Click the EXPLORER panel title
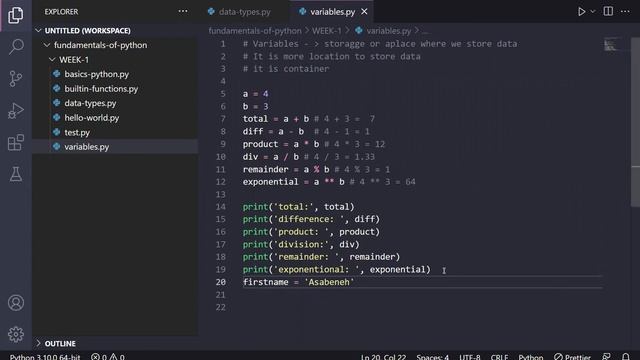This screenshot has width=640, height=360. pos(61,12)
